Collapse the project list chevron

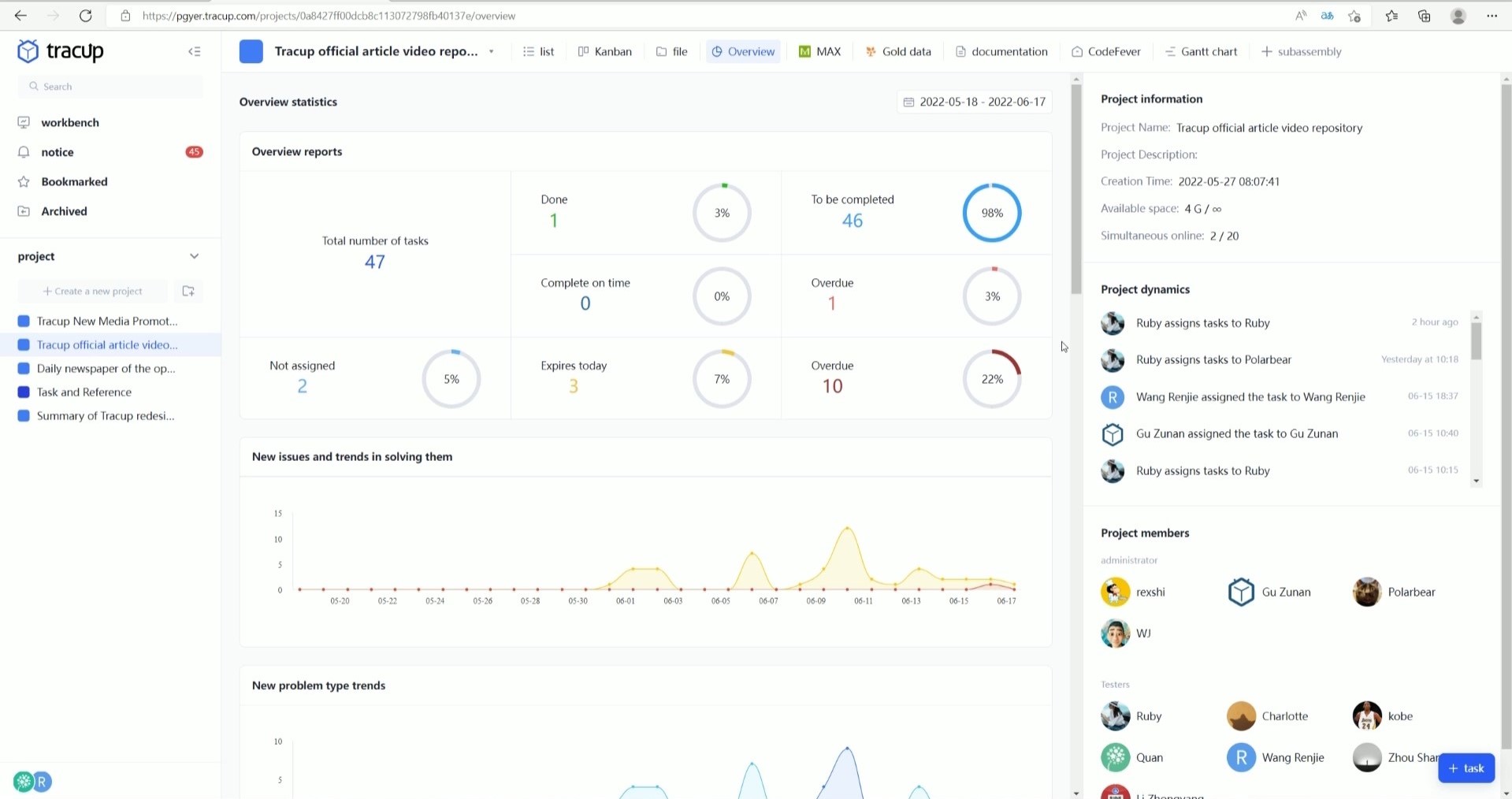coord(195,256)
